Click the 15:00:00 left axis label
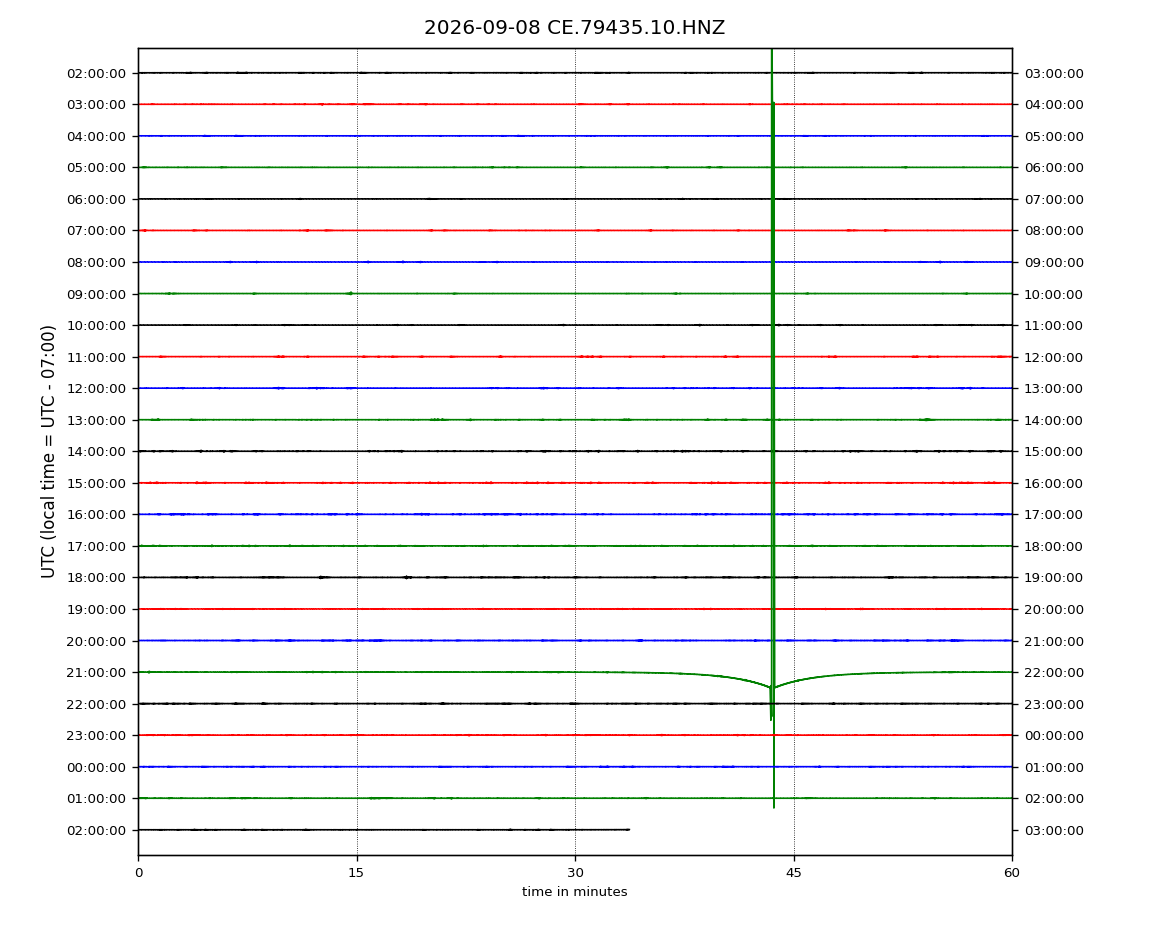This screenshot has height=950, width=1150. pos(96,483)
